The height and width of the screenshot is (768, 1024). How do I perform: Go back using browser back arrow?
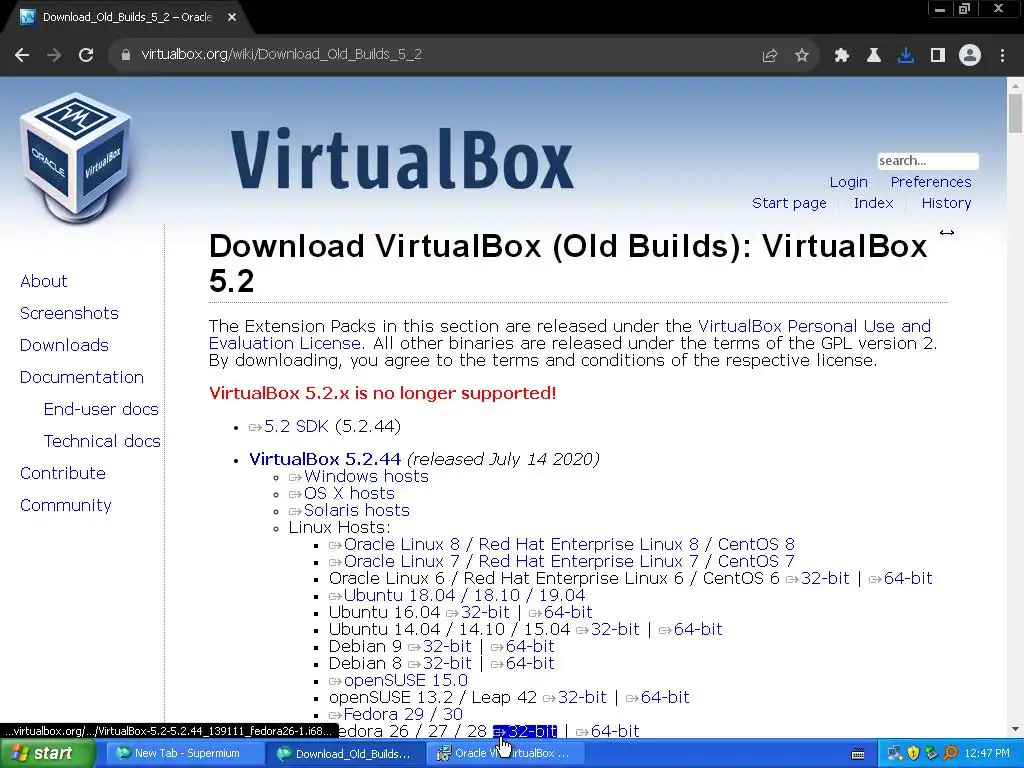22,55
